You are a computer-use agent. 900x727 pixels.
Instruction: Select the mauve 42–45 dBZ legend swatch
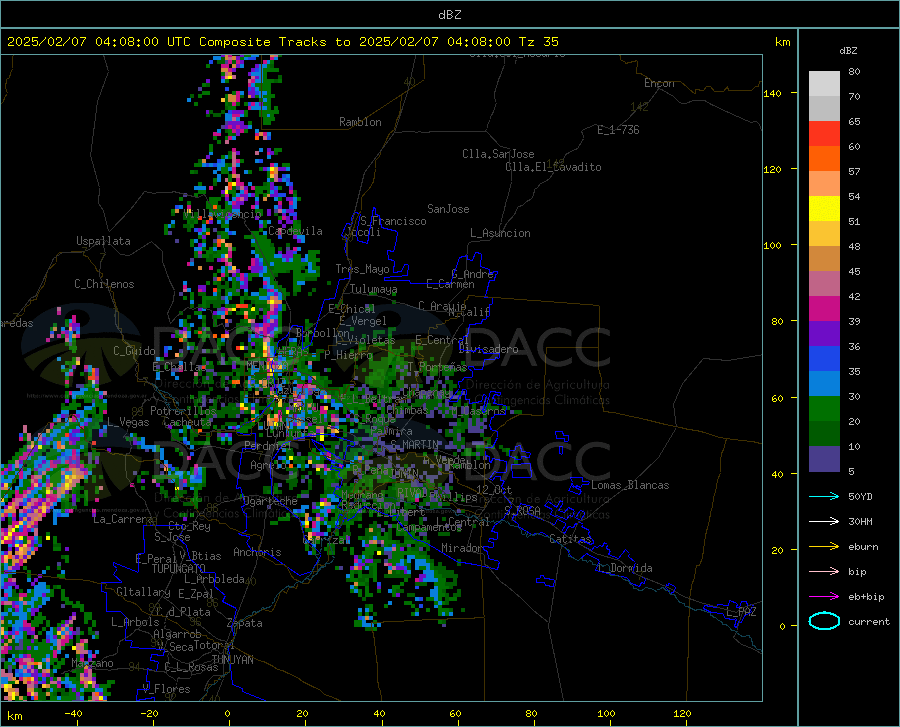click(x=824, y=283)
